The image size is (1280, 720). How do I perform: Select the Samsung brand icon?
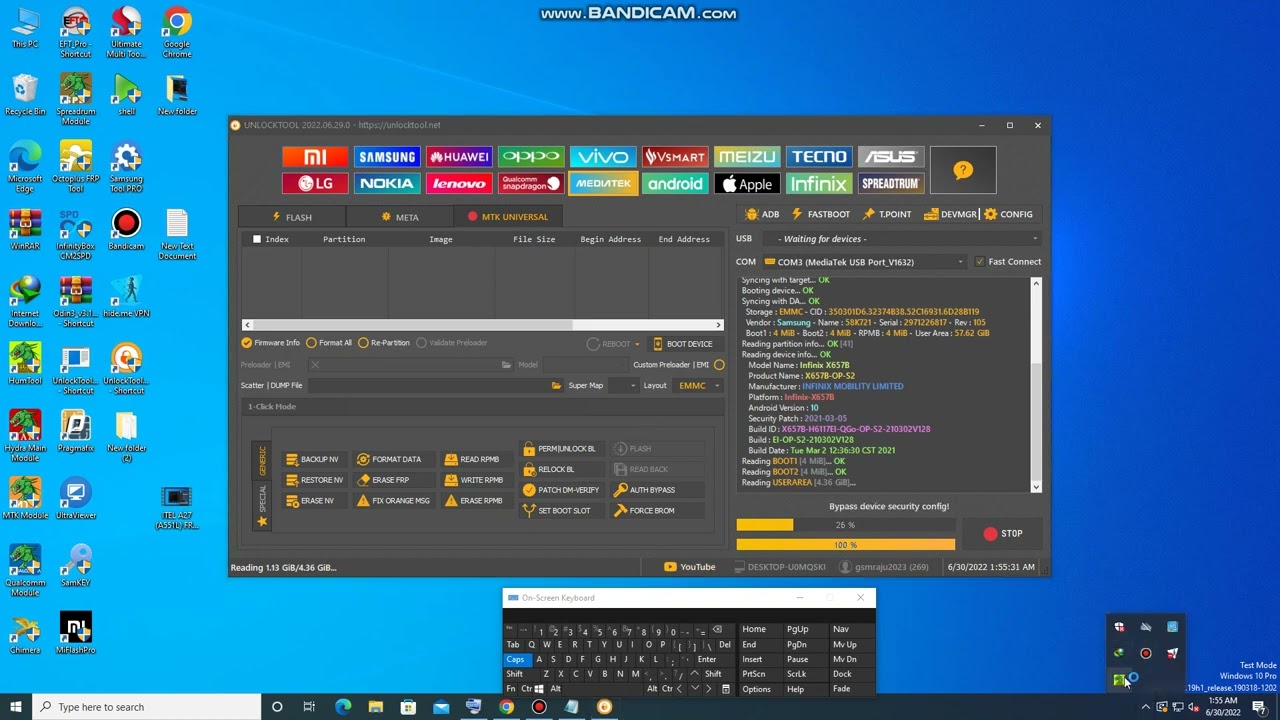tap(387, 157)
